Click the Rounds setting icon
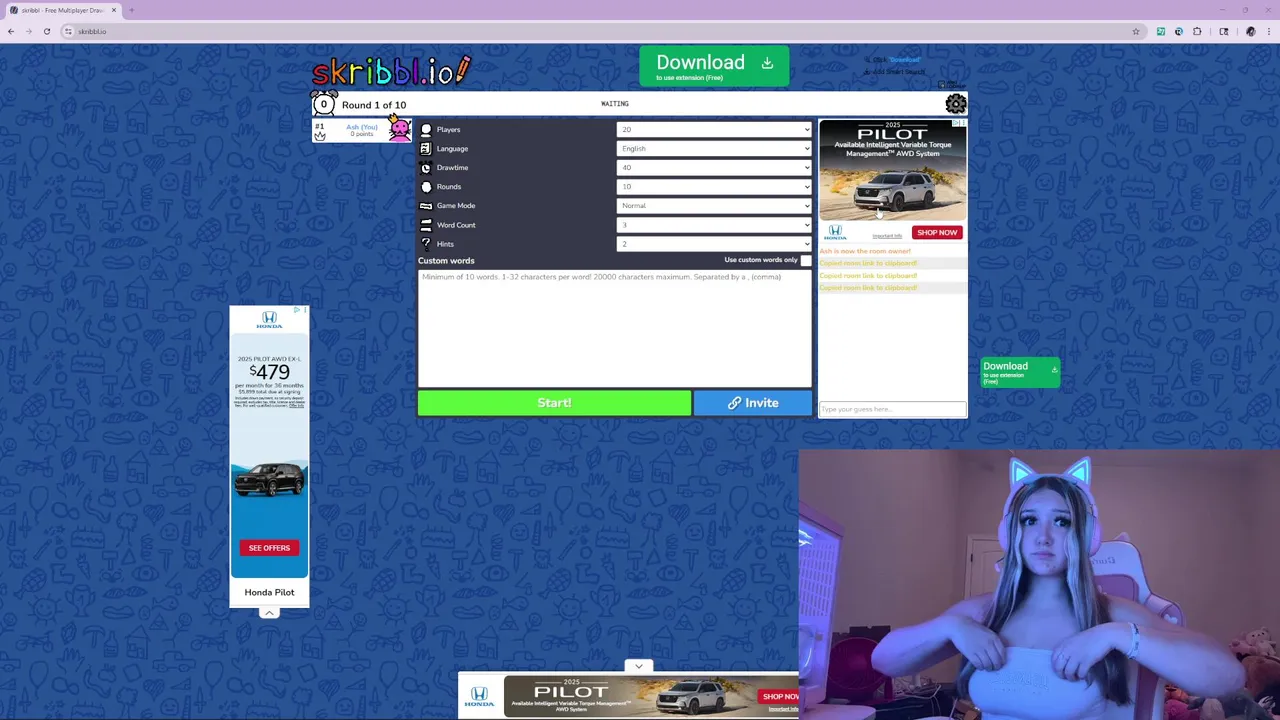The height and width of the screenshot is (720, 1280). (426, 187)
